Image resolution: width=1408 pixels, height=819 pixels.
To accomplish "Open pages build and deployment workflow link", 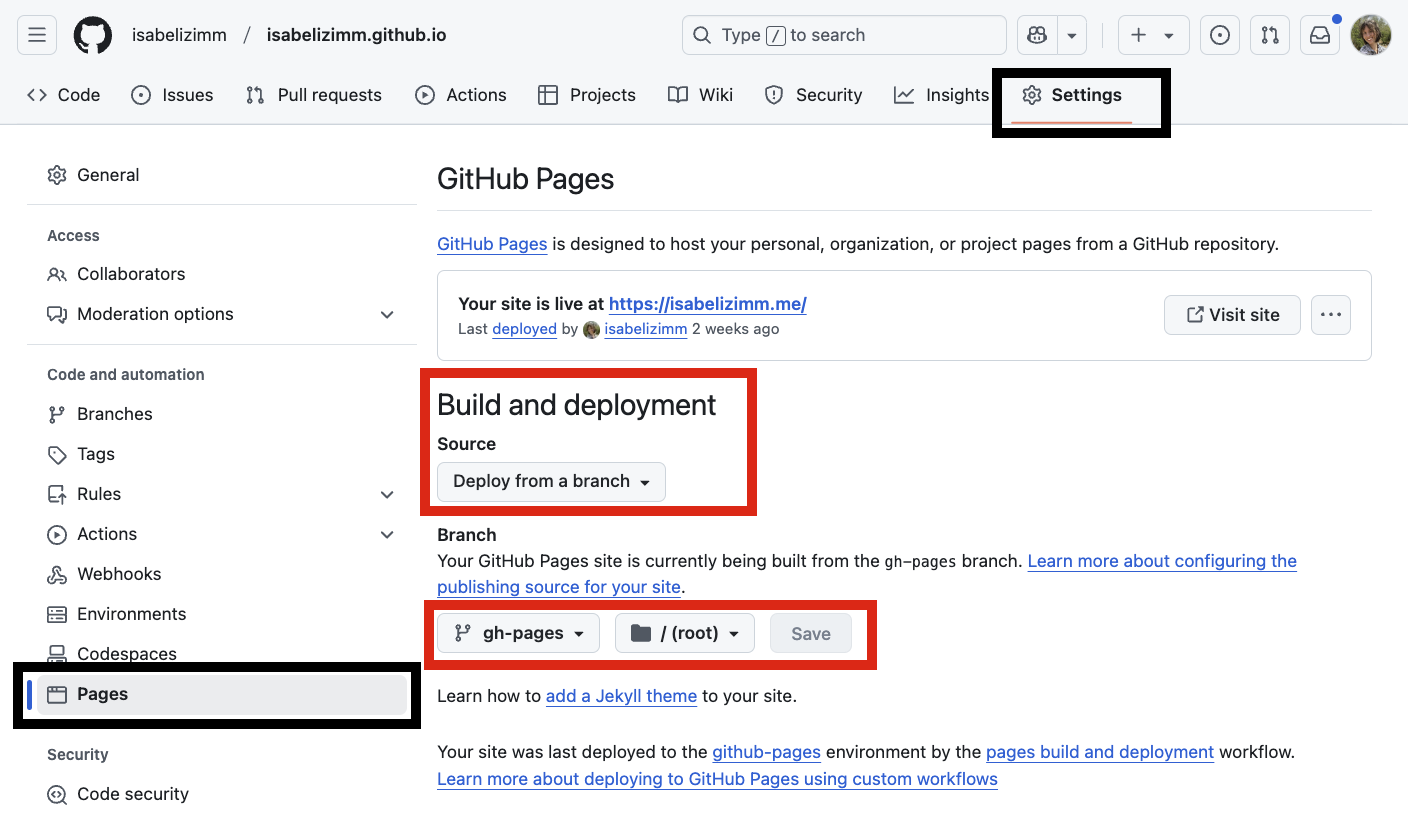I will pos(1100,752).
